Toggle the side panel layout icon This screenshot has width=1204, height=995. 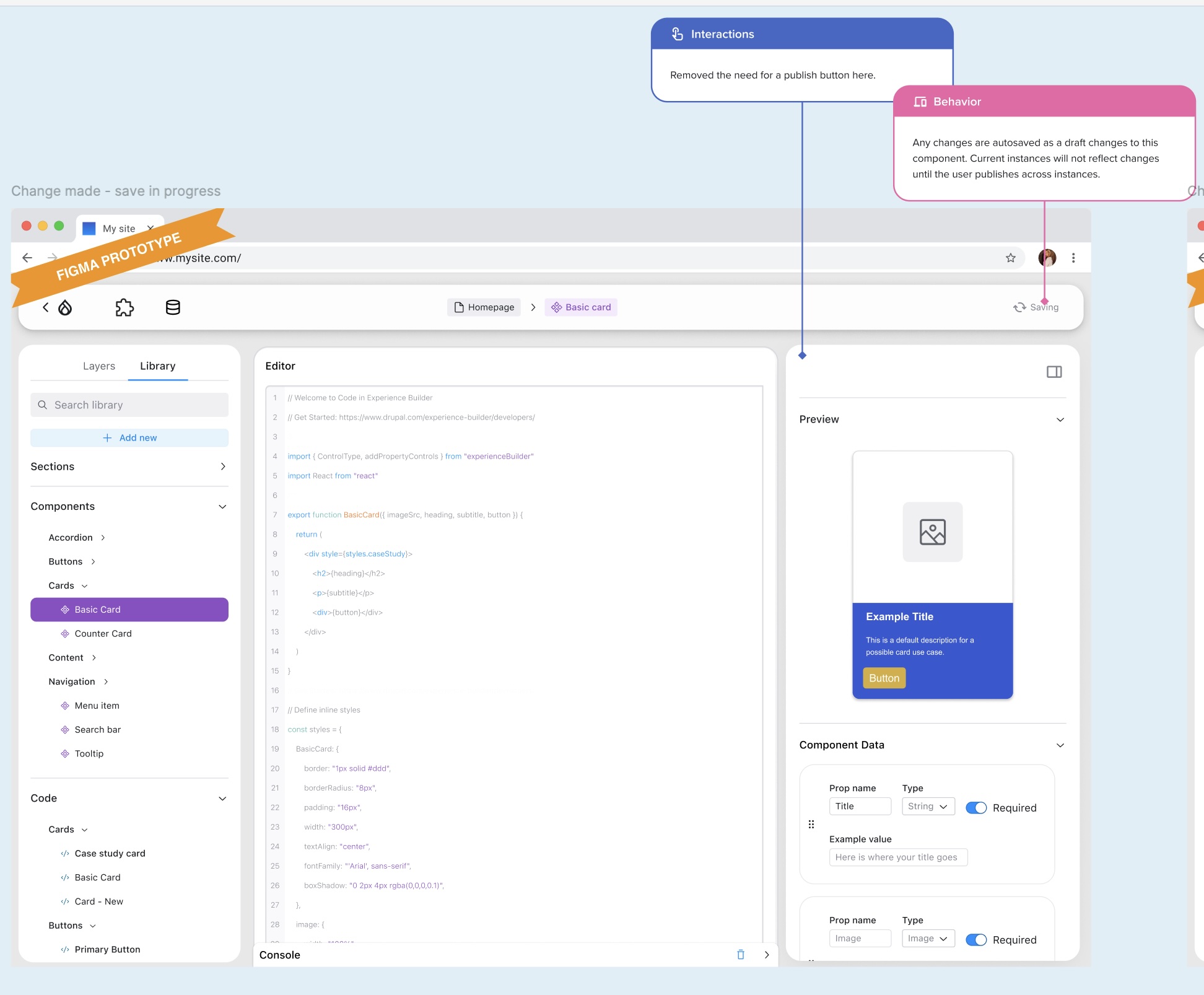tap(1053, 372)
